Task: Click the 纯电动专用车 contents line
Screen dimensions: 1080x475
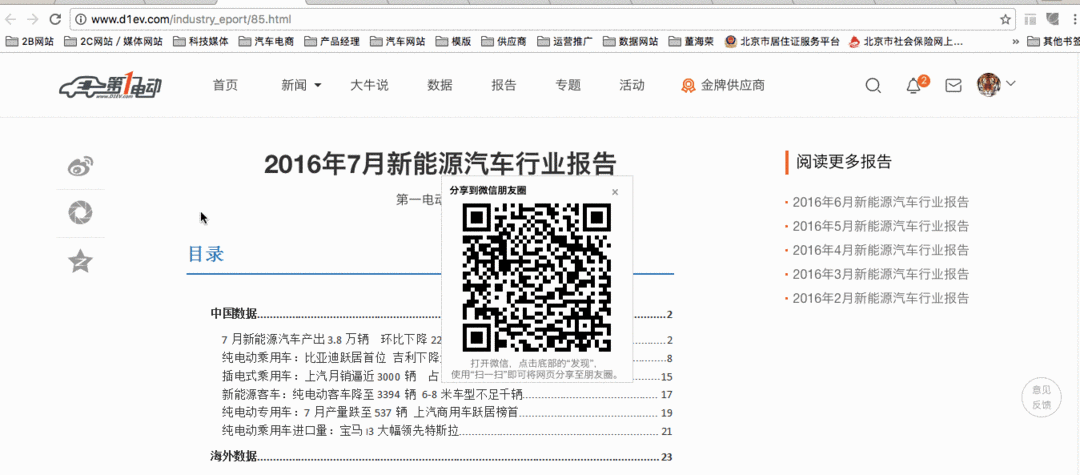Action: [x=447, y=412]
